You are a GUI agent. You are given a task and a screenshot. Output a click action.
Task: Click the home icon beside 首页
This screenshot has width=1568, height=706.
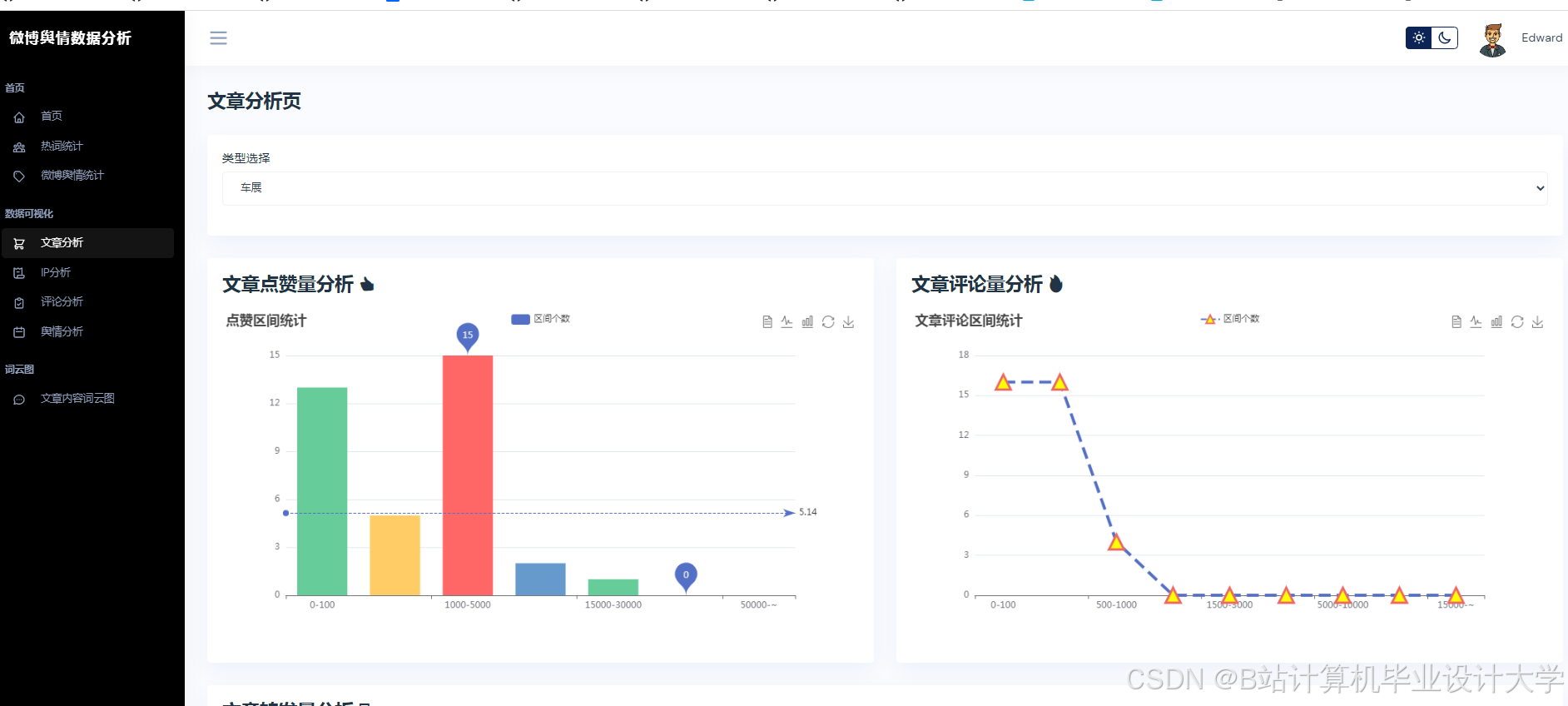click(x=19, y=117)
